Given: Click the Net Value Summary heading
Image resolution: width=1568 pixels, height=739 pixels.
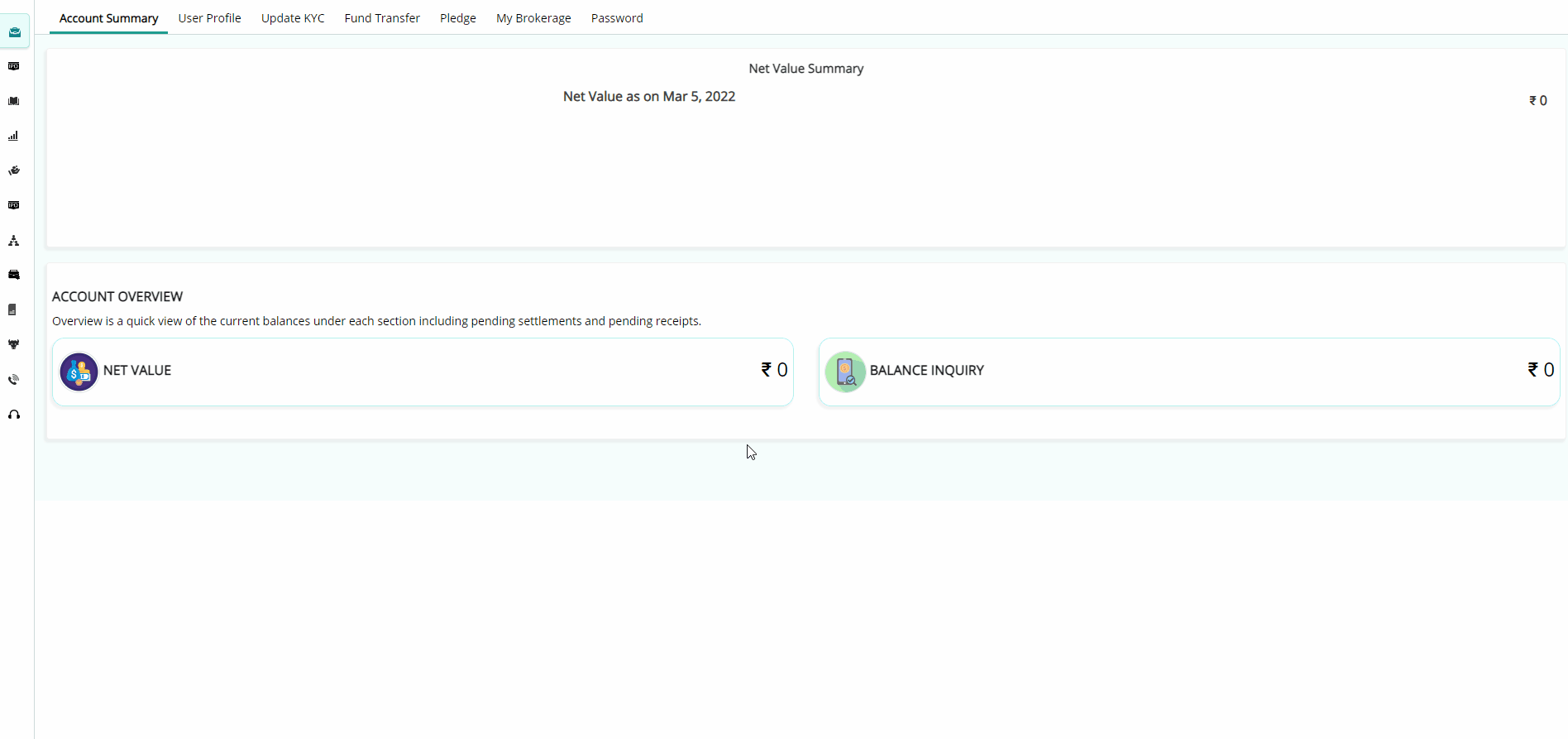Looking at the screenshot, I should 806,69.
